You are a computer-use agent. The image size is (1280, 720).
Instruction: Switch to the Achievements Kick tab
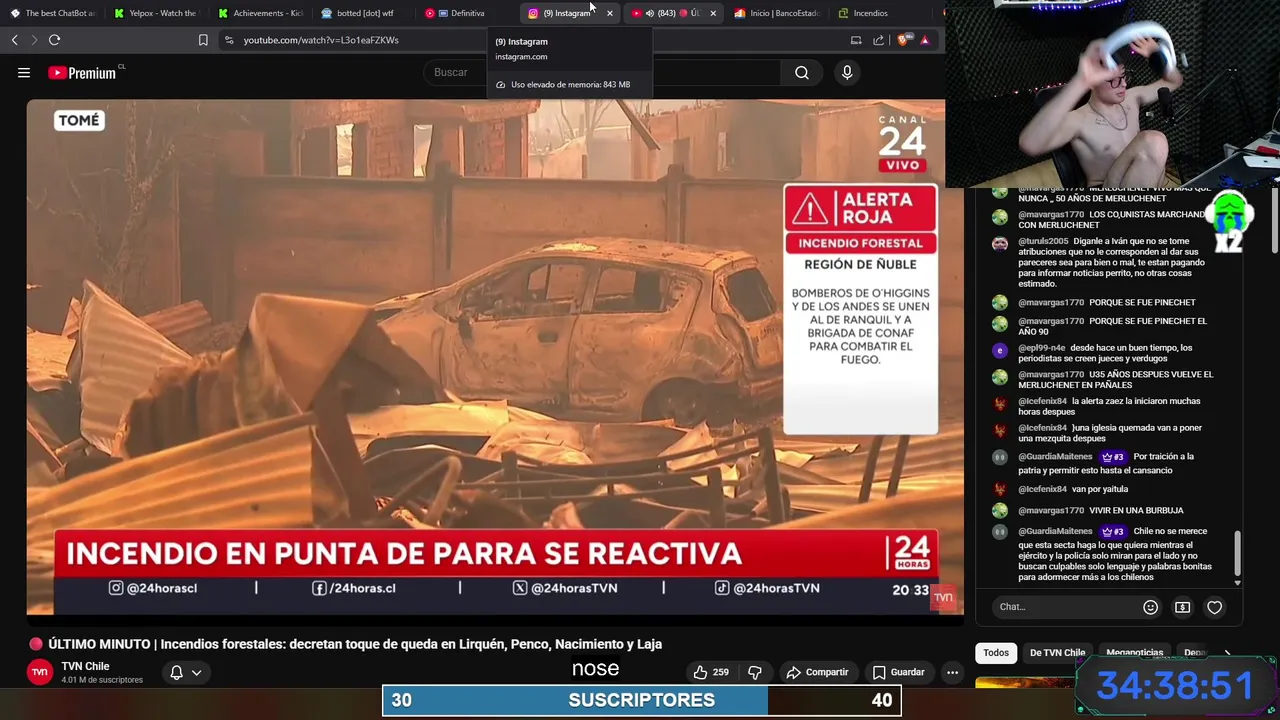coord(260,13)
